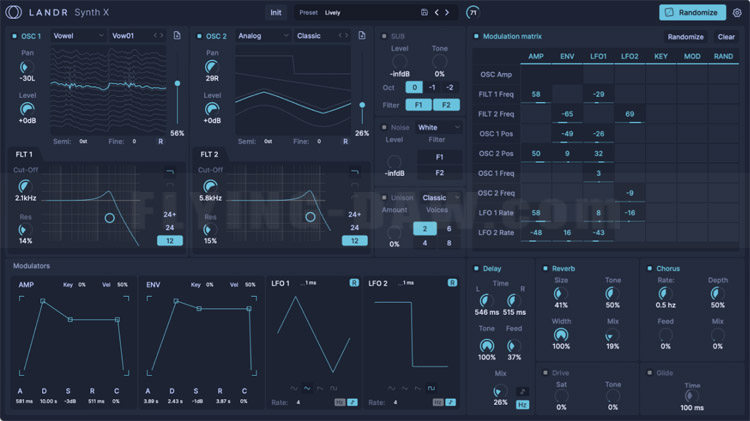This screenshot has width=750, height=421.
Task: Load a wavetable file for OSC 2
Action: [x=362, y=35]
